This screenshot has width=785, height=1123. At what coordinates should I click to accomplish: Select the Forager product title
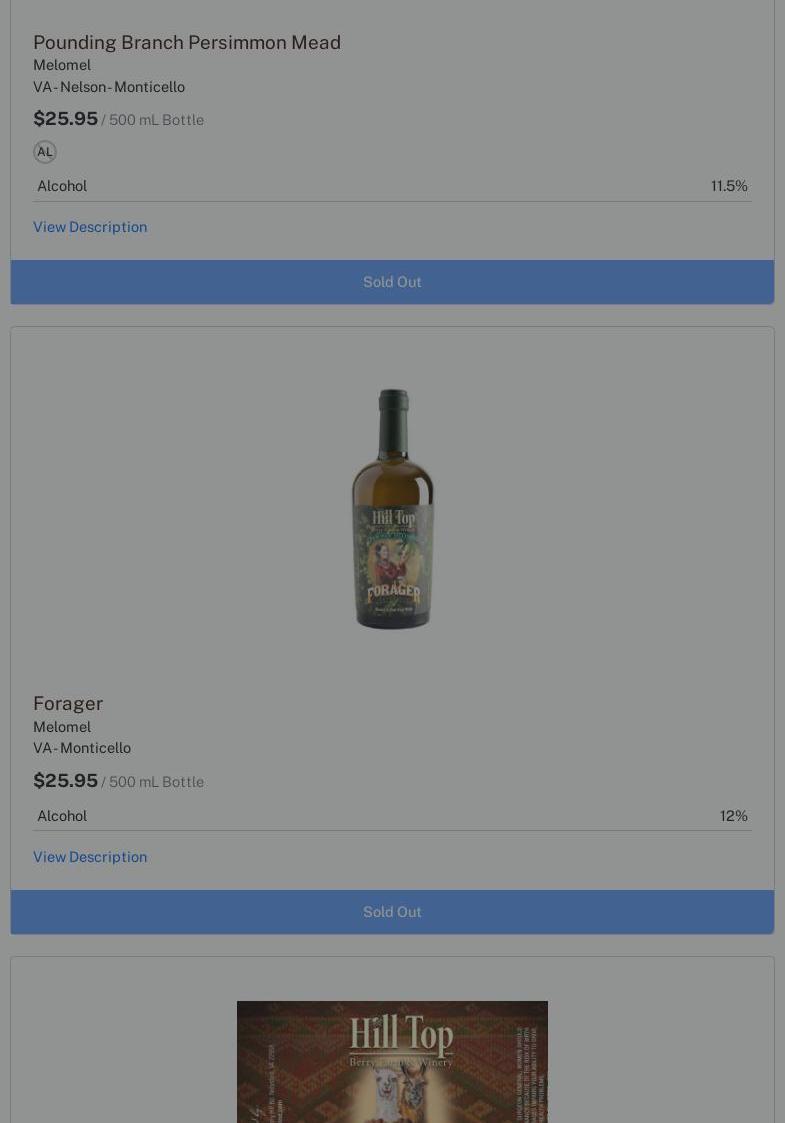pos(68,703)
